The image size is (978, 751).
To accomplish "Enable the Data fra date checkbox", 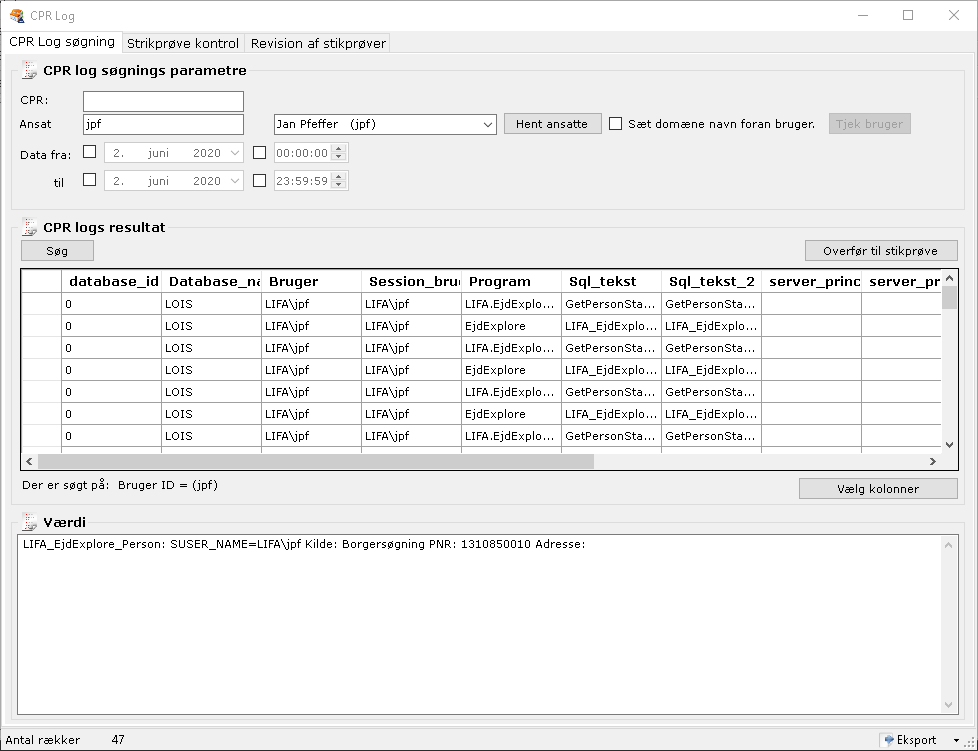I will click(x=90, y=153).
